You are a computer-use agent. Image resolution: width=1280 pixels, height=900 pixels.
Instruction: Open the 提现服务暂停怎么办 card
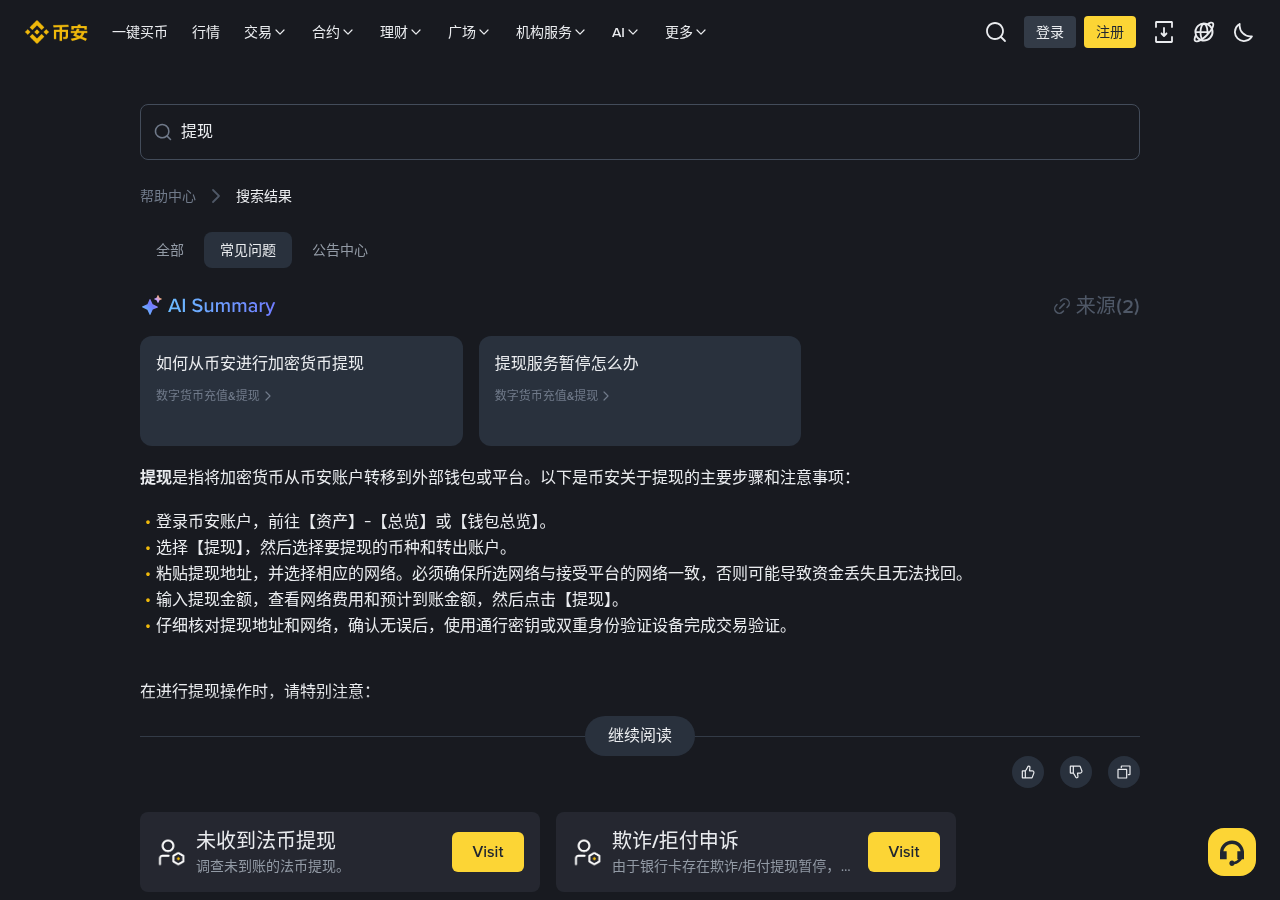coord(640,391)
